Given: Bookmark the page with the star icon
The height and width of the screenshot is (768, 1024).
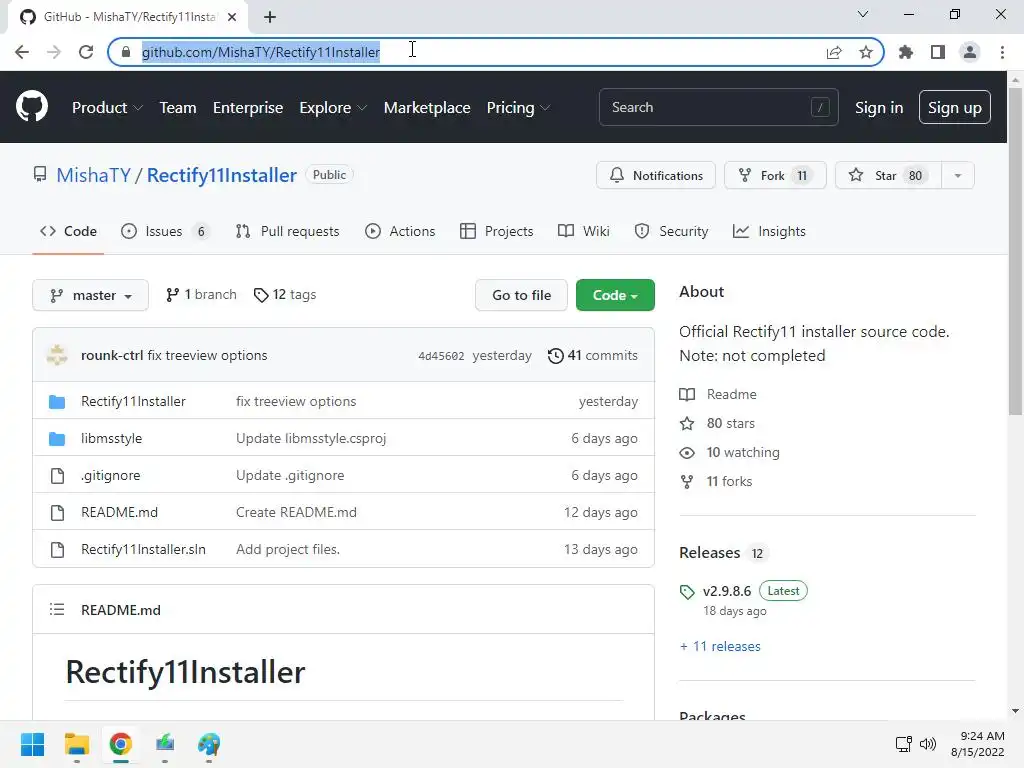Looking at the screenshot, I should pos(866,52).
